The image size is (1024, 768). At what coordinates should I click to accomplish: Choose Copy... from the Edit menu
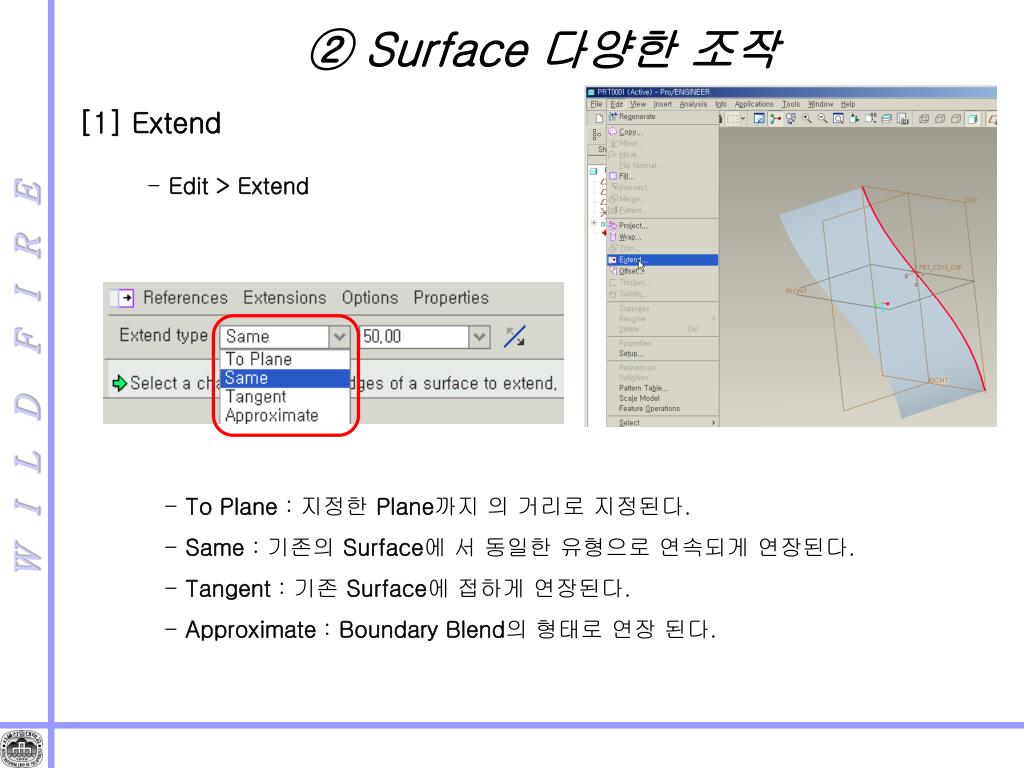663,132
